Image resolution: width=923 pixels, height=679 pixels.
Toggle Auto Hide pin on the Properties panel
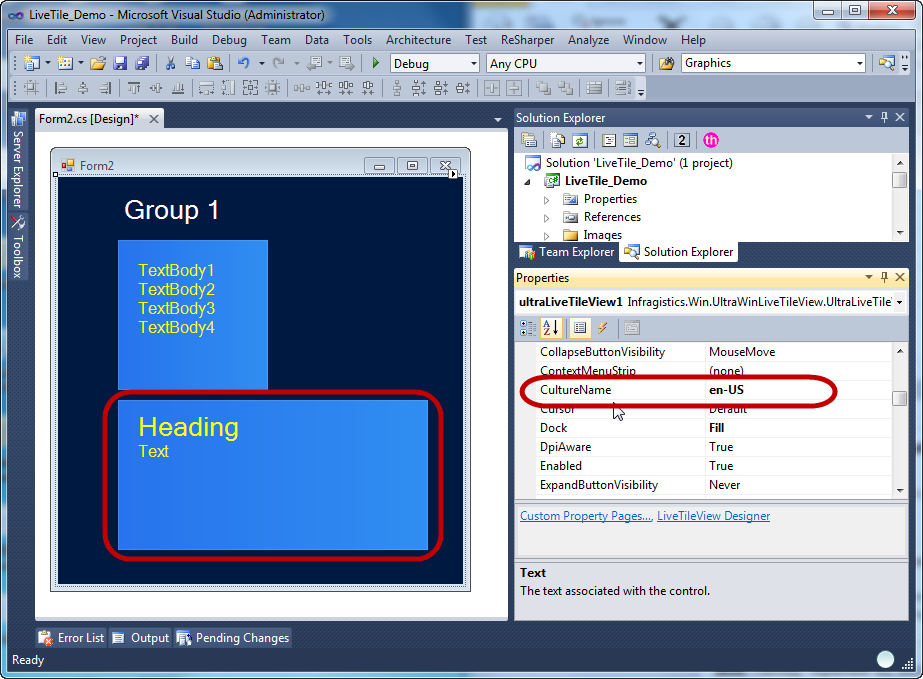[885, 278]
